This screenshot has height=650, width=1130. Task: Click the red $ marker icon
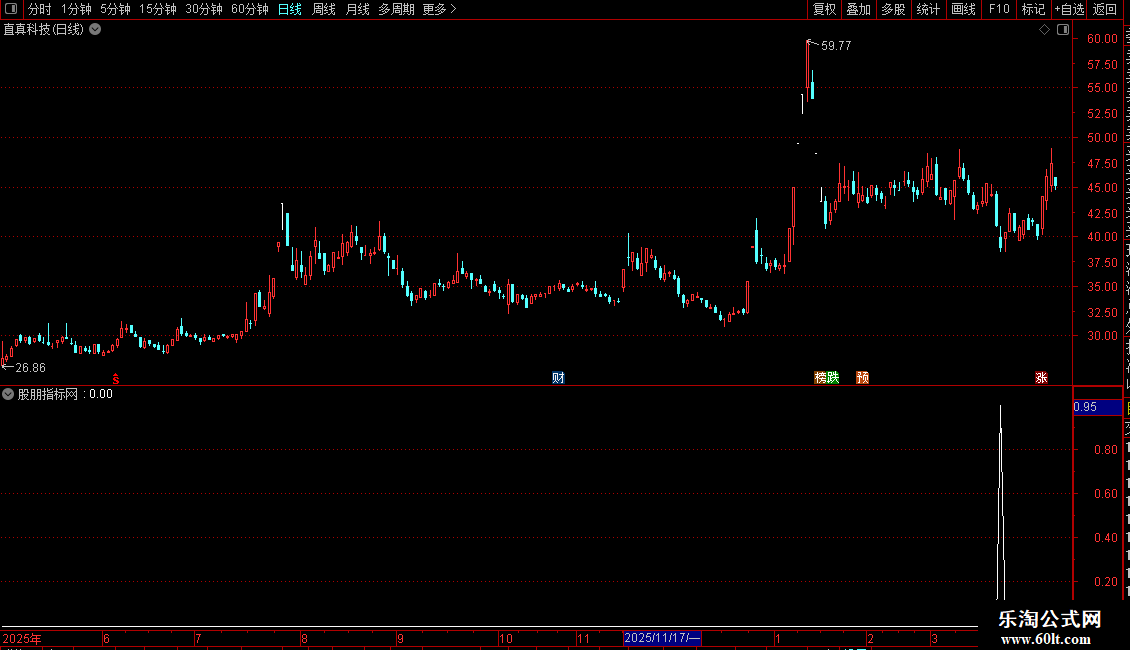click(115, 378)
